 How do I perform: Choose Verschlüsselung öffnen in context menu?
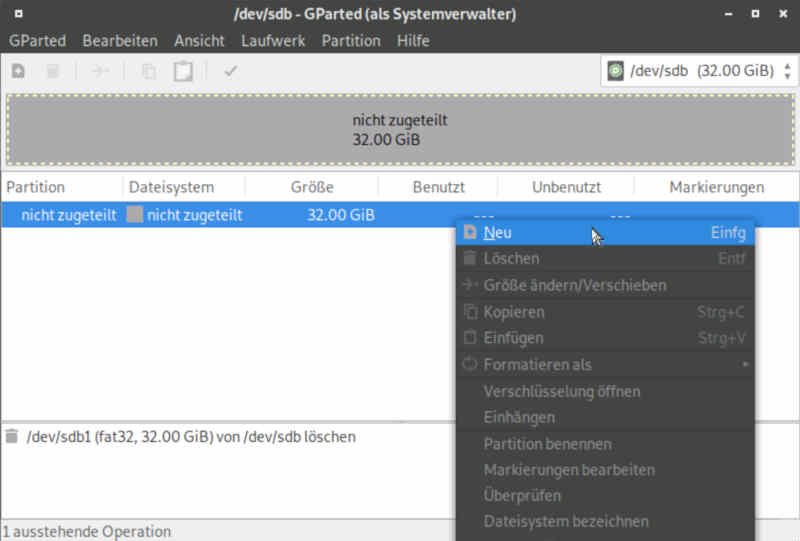(605, 391)
